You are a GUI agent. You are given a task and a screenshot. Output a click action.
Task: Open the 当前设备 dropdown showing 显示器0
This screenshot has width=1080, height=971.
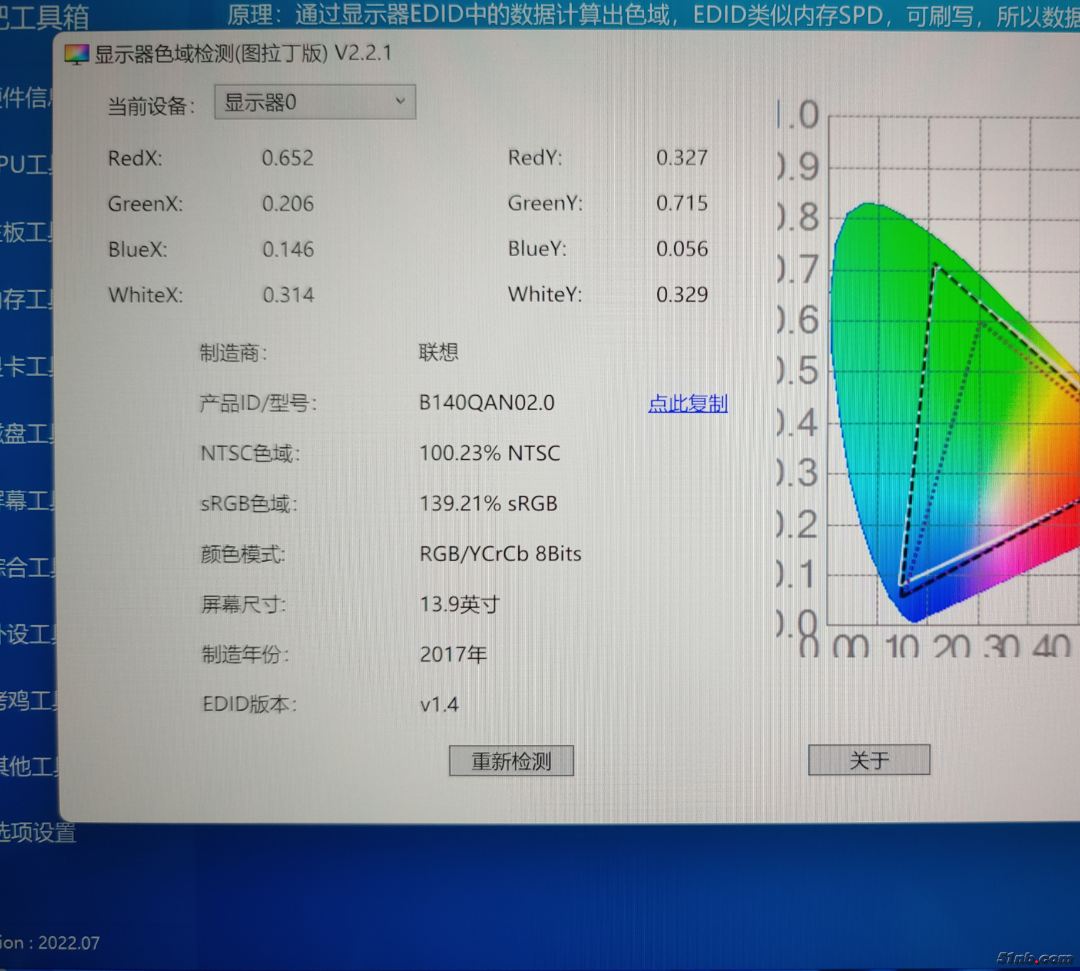(x=314, y=102)
